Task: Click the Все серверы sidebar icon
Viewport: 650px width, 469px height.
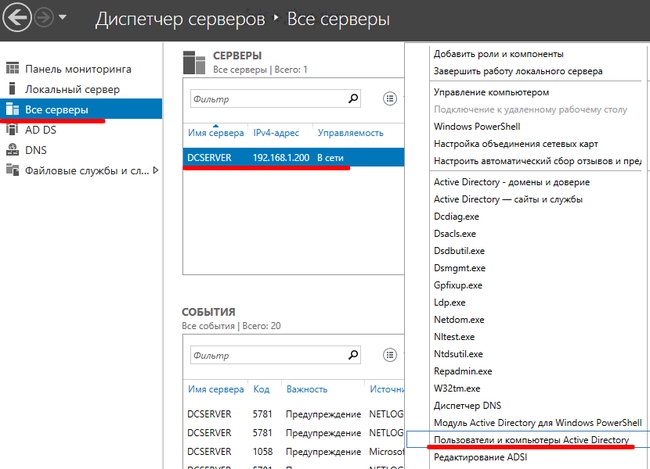Action: pos(12,109)
